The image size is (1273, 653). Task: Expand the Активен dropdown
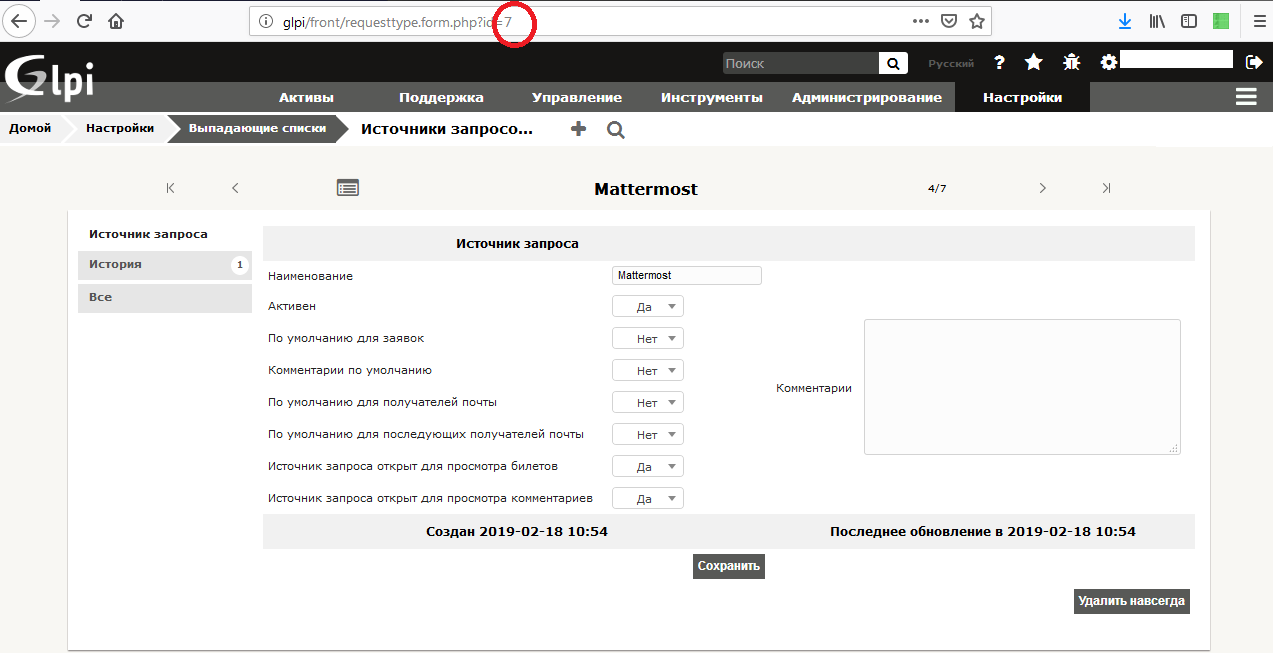click(648, 307)
